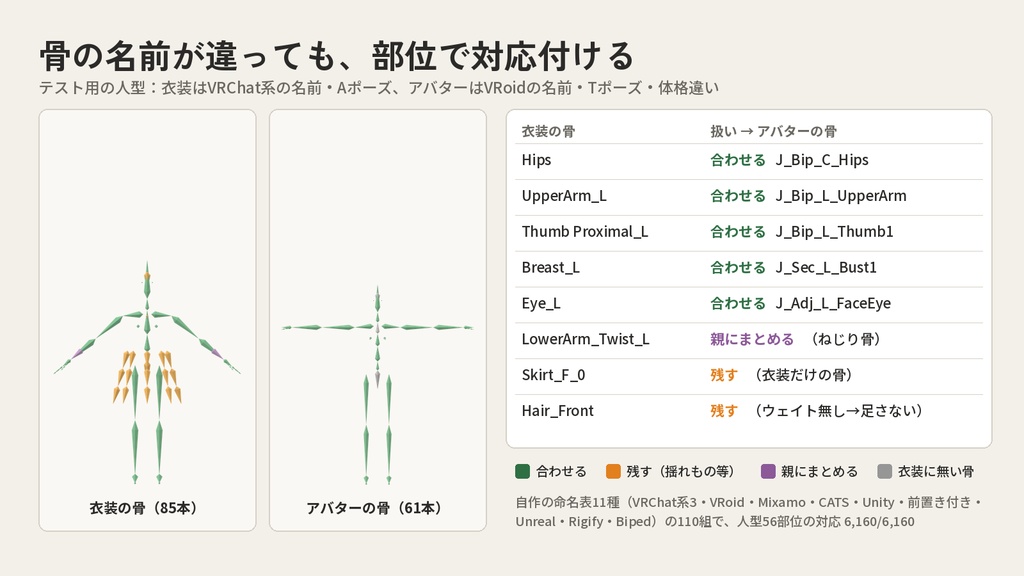
Task: Select the LowerArm_Twist_L cell
Action: point(585,340)
